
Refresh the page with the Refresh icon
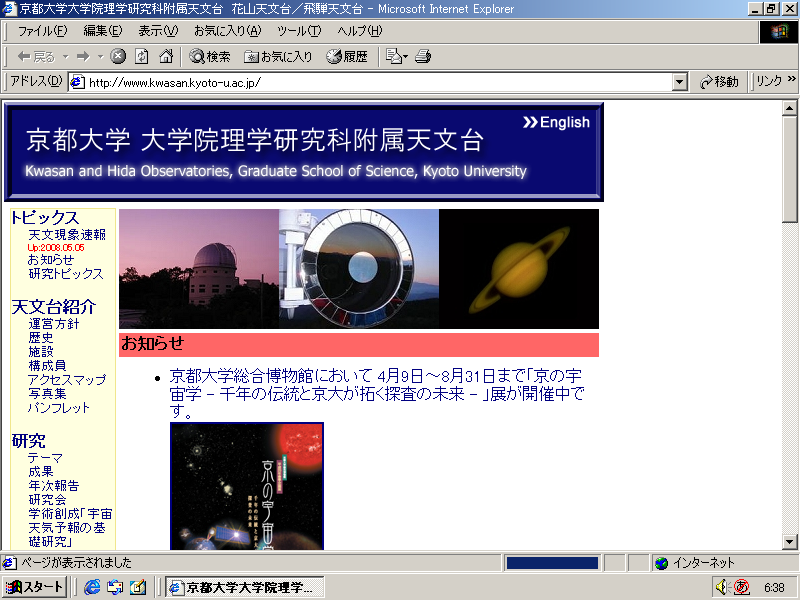click(x=142, y=57)
